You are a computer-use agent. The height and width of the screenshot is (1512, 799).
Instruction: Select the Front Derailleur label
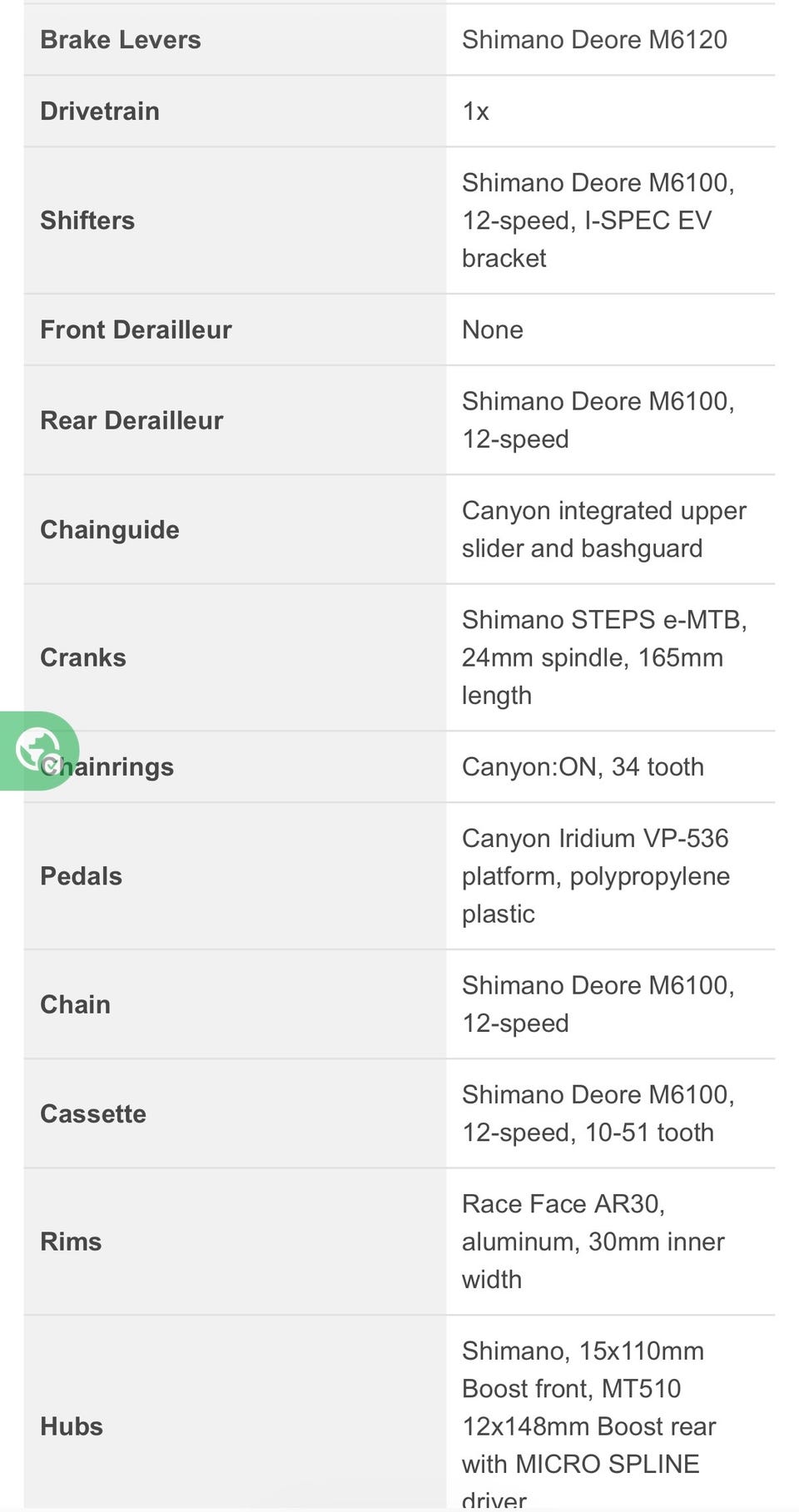tap(136, 330)
